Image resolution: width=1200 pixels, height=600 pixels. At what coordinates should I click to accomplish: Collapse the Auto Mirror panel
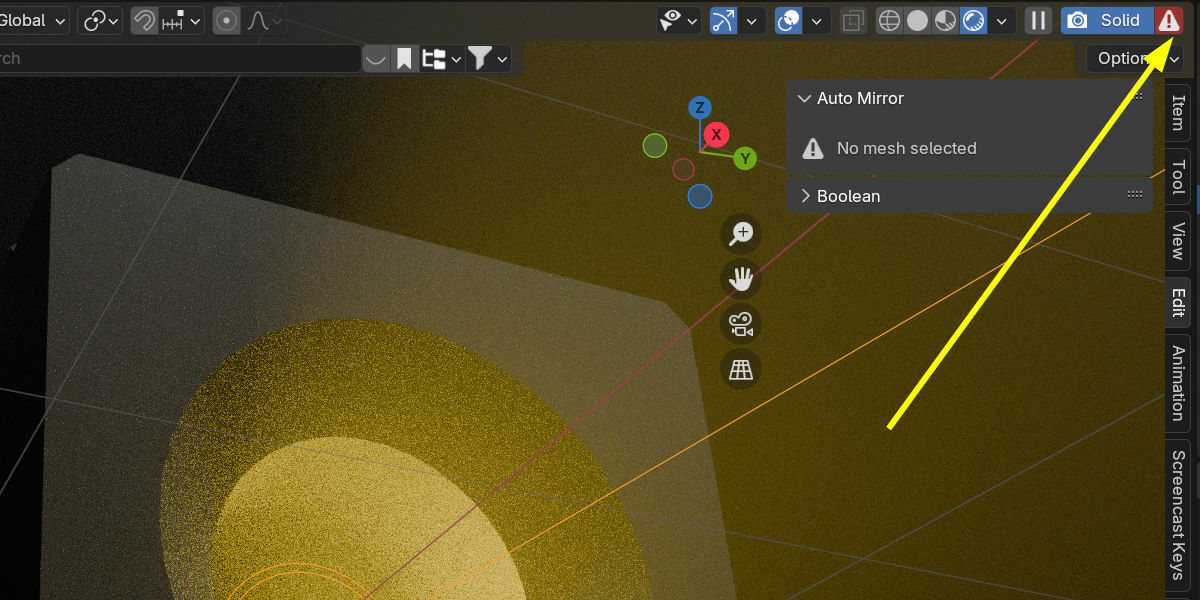[804, 98]
